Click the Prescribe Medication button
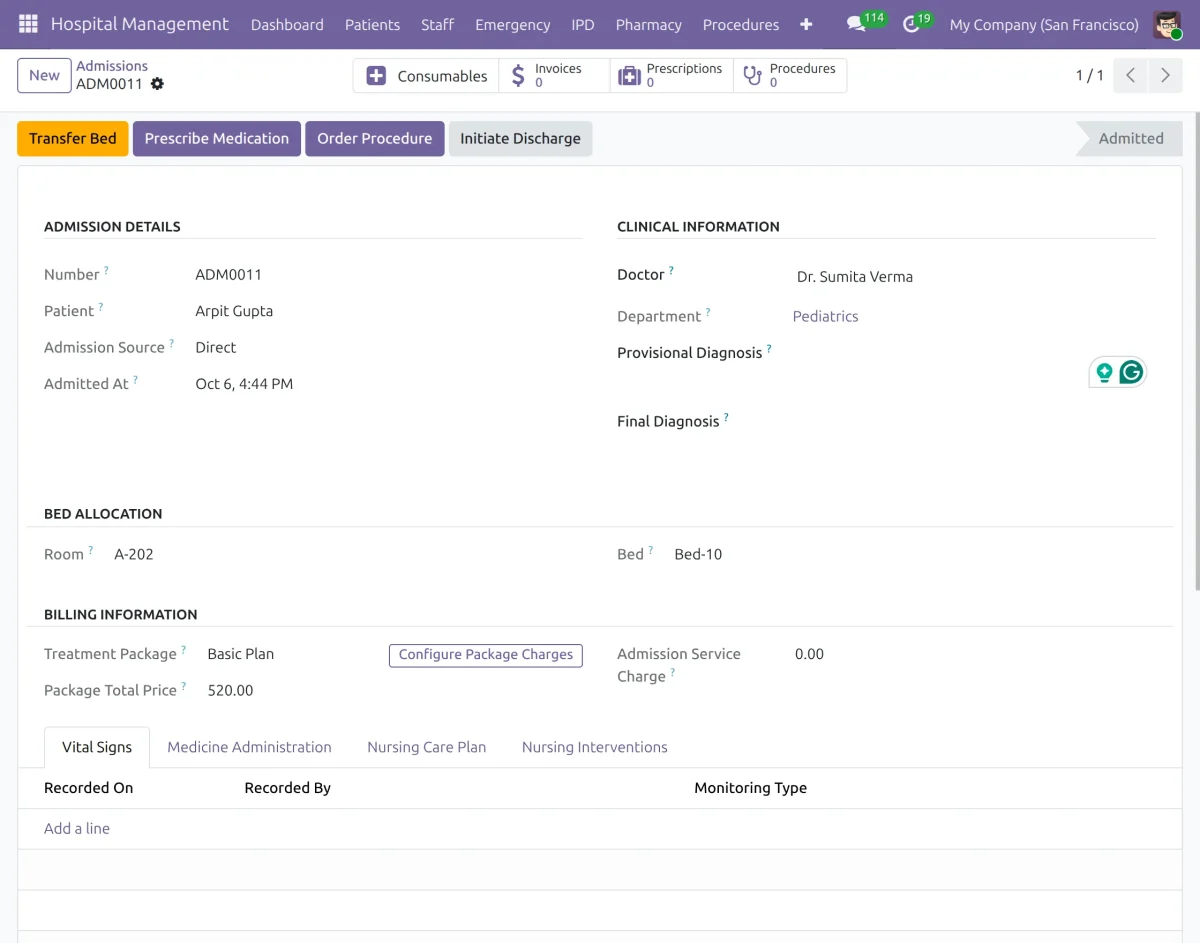The width and height of the screenshot is (1200, 943). click(x=217, y=138)
